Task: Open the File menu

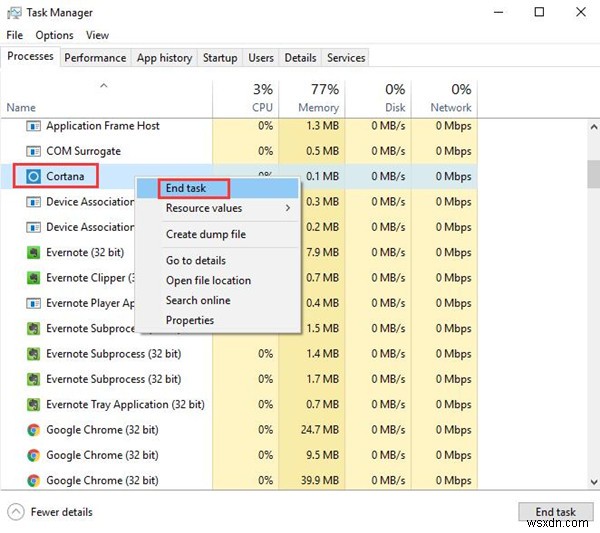Action: [15, 35]
